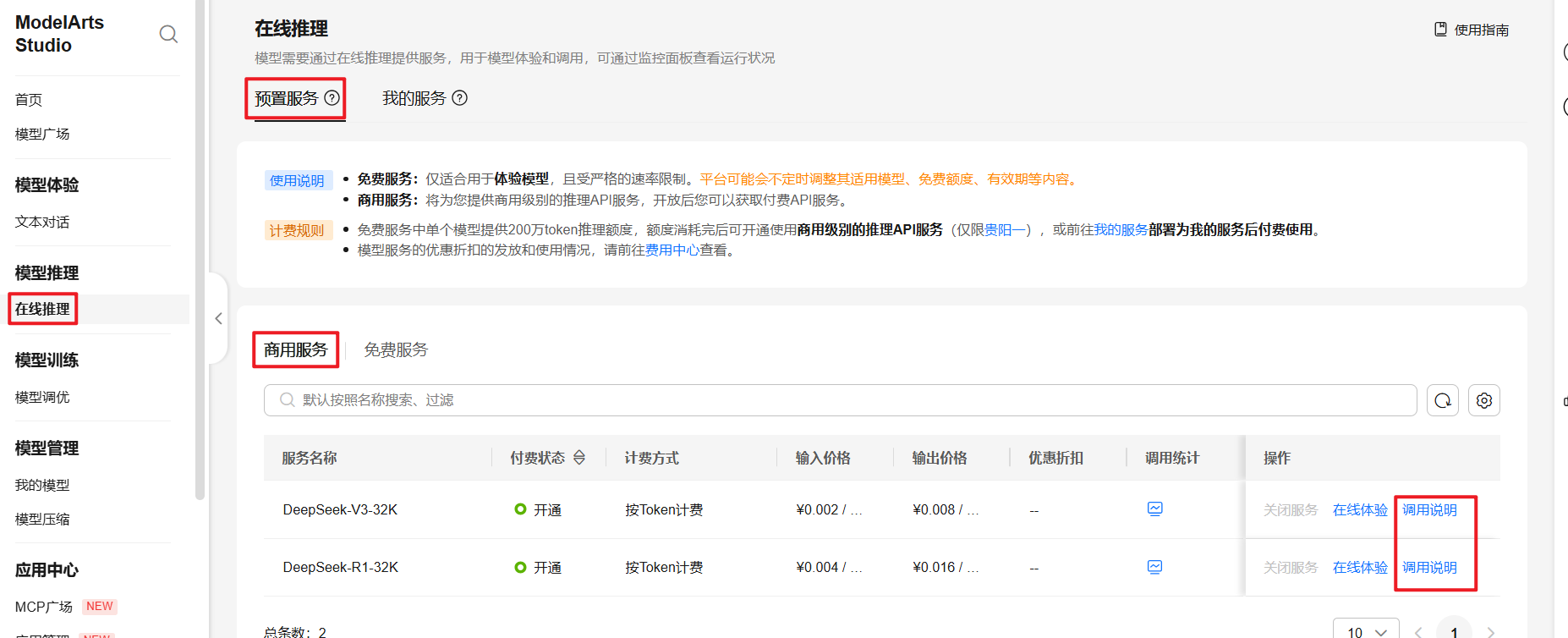Viewport: 1568px width, 638px height.
Task: Go to next page of results
Action: point(1490,632)
